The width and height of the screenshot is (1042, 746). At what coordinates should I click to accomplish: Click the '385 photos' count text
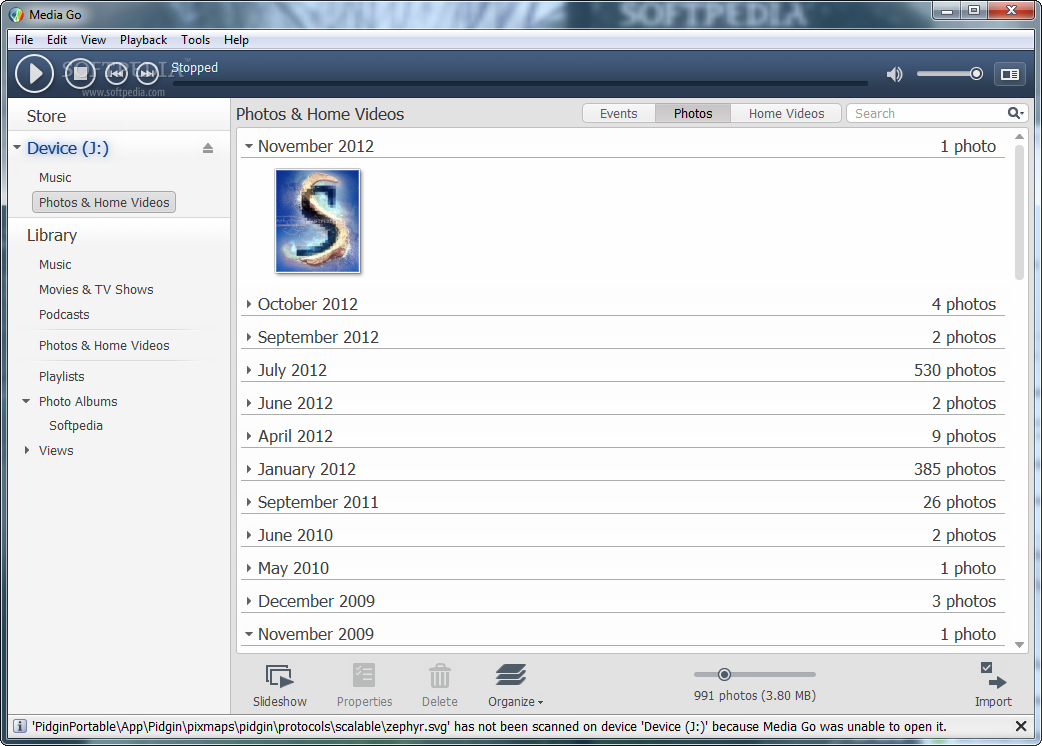(954, 469)
